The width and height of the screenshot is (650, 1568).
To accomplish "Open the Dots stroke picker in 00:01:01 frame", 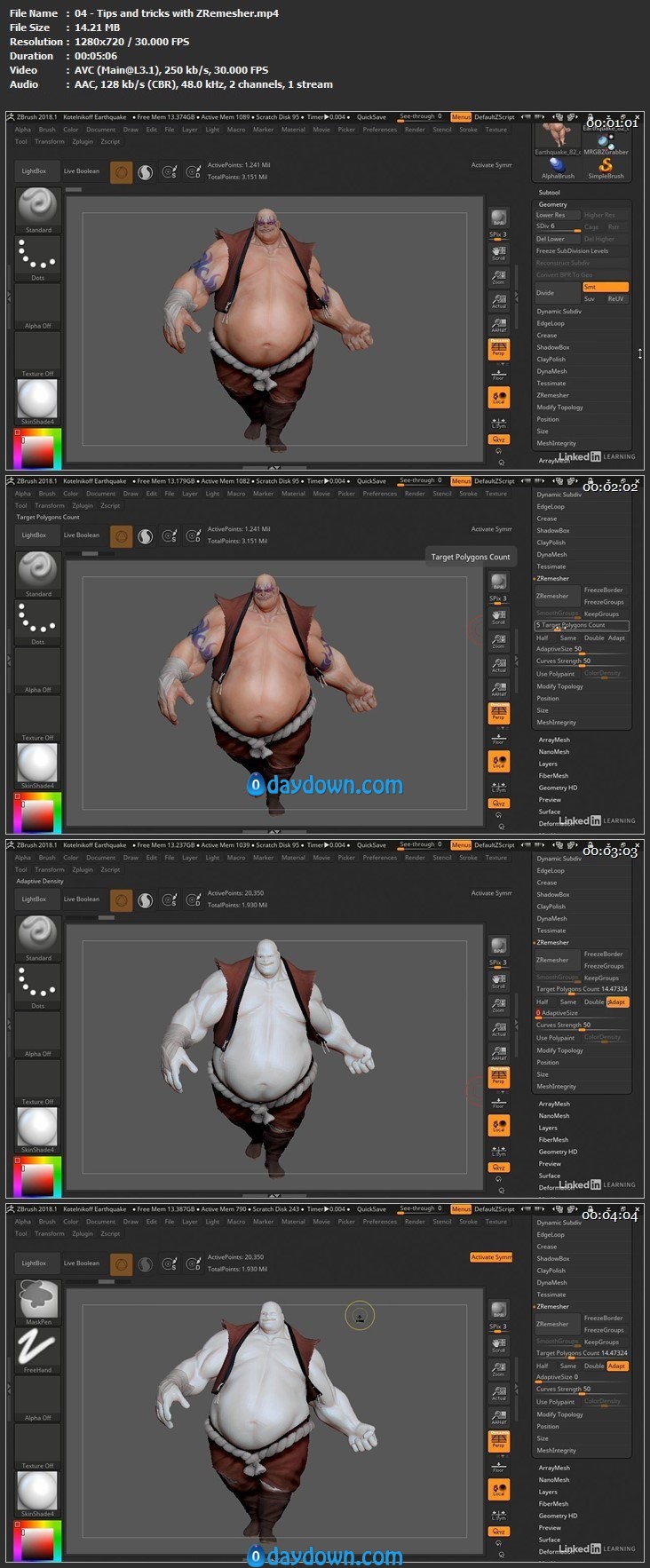I will [37, 258].
